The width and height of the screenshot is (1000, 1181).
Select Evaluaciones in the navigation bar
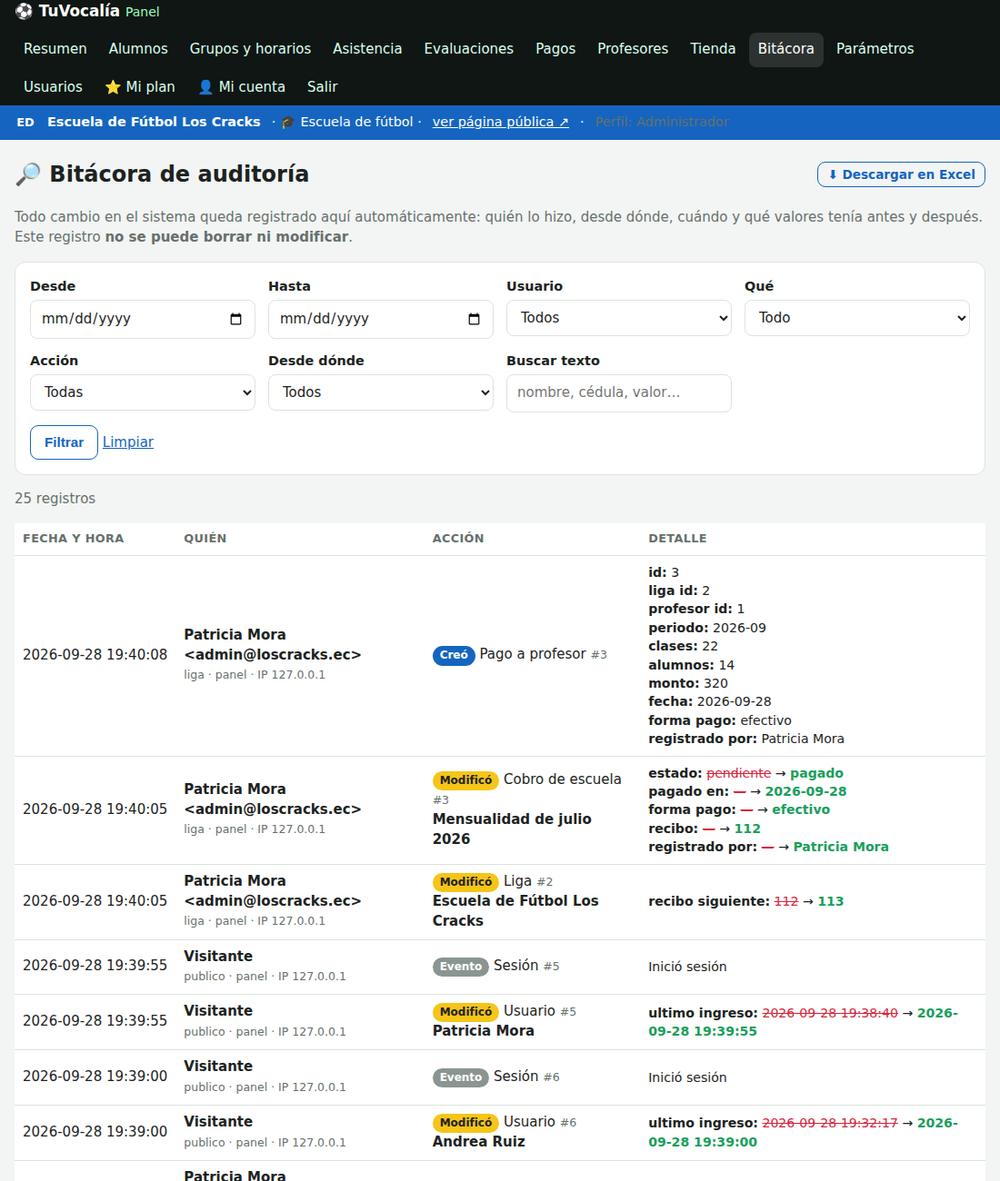tap(468, 49)
